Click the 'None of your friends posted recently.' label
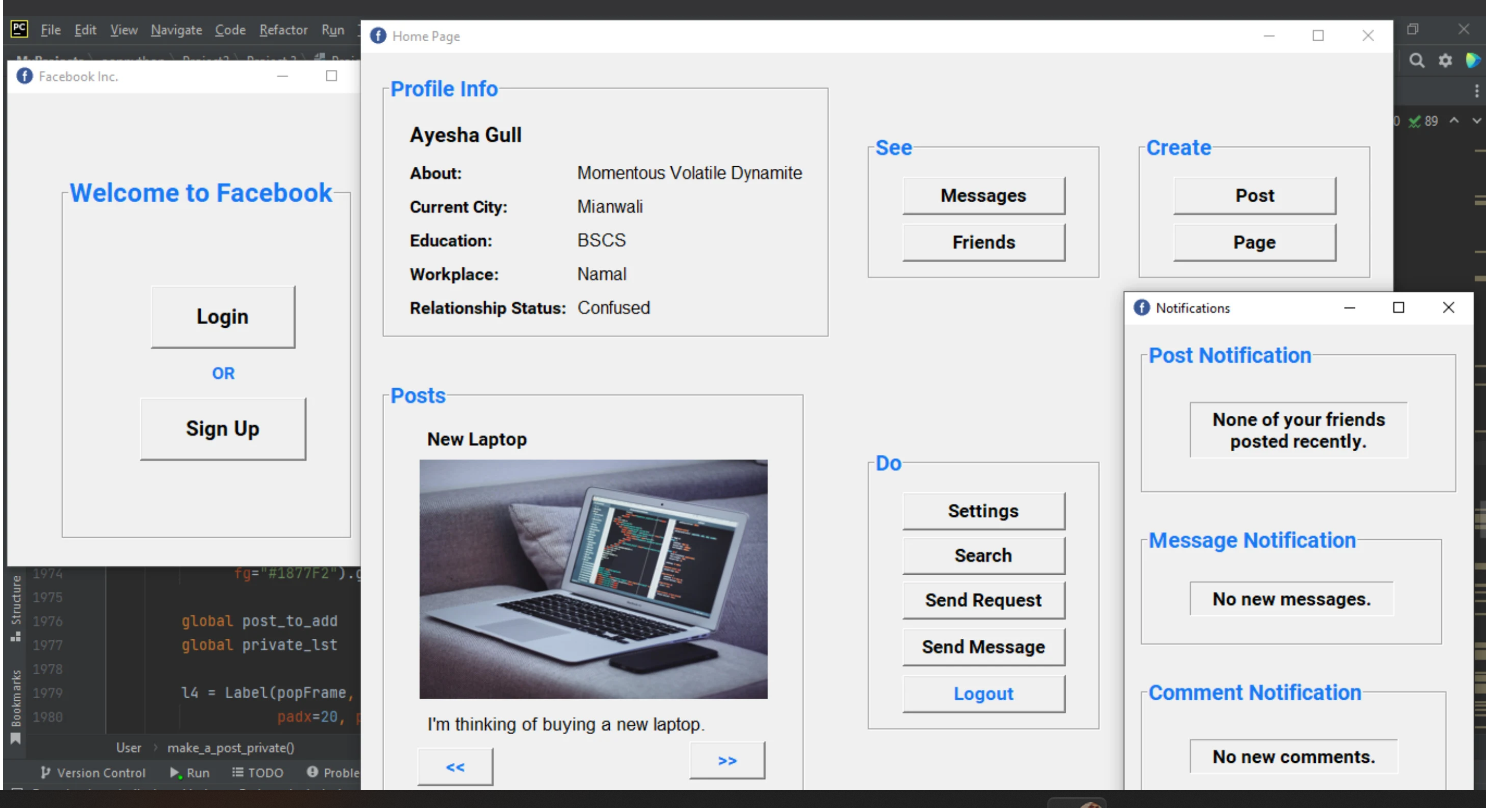The width and height of the screenshot is (1486, 808). [x=1299, y=430]
